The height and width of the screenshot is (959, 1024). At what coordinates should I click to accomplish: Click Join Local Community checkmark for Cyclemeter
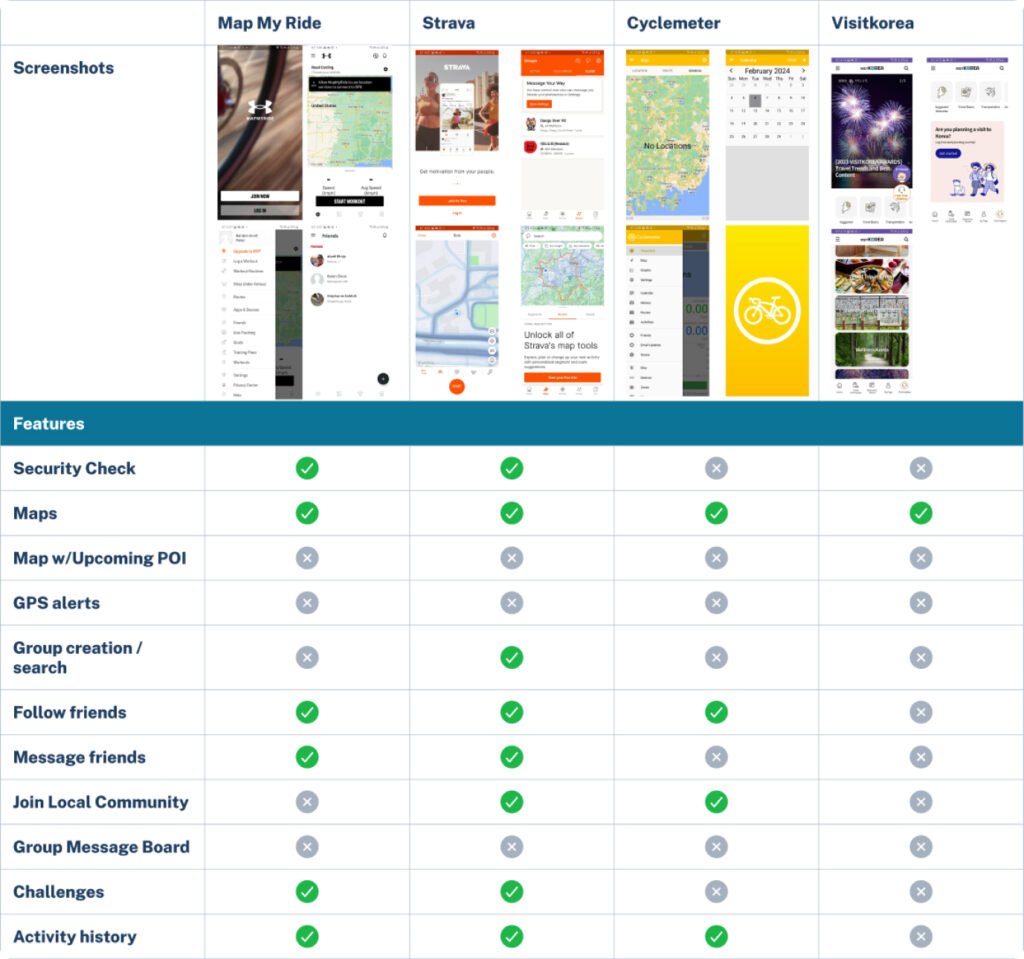tap(716, 802)
